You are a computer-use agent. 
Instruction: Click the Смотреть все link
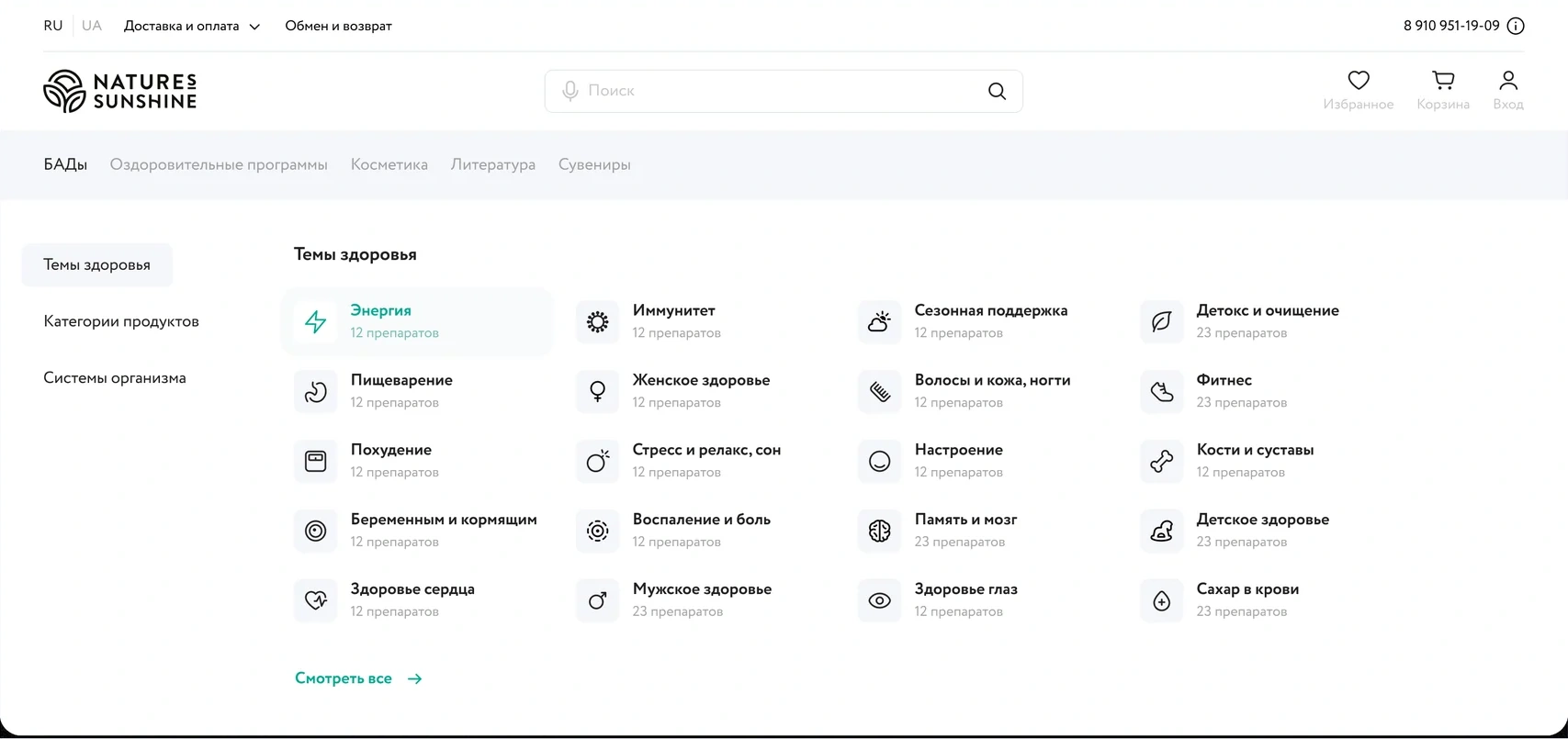point(358,679)
